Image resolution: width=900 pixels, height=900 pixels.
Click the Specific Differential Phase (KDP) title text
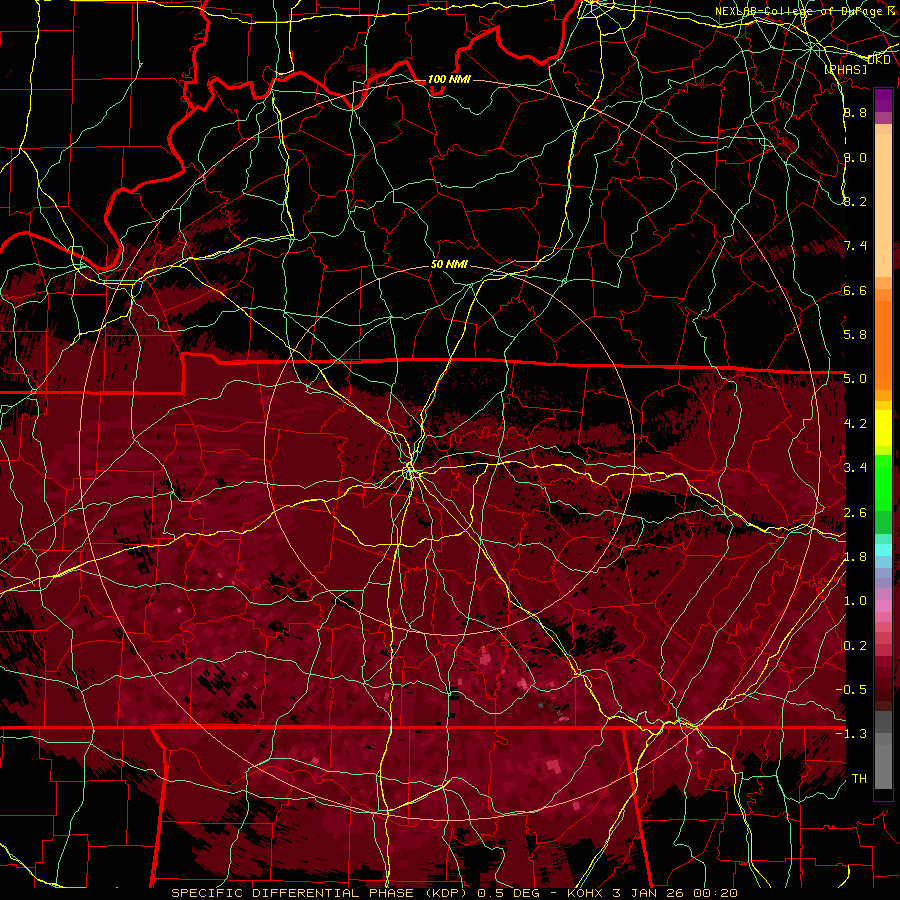[319, 893]
